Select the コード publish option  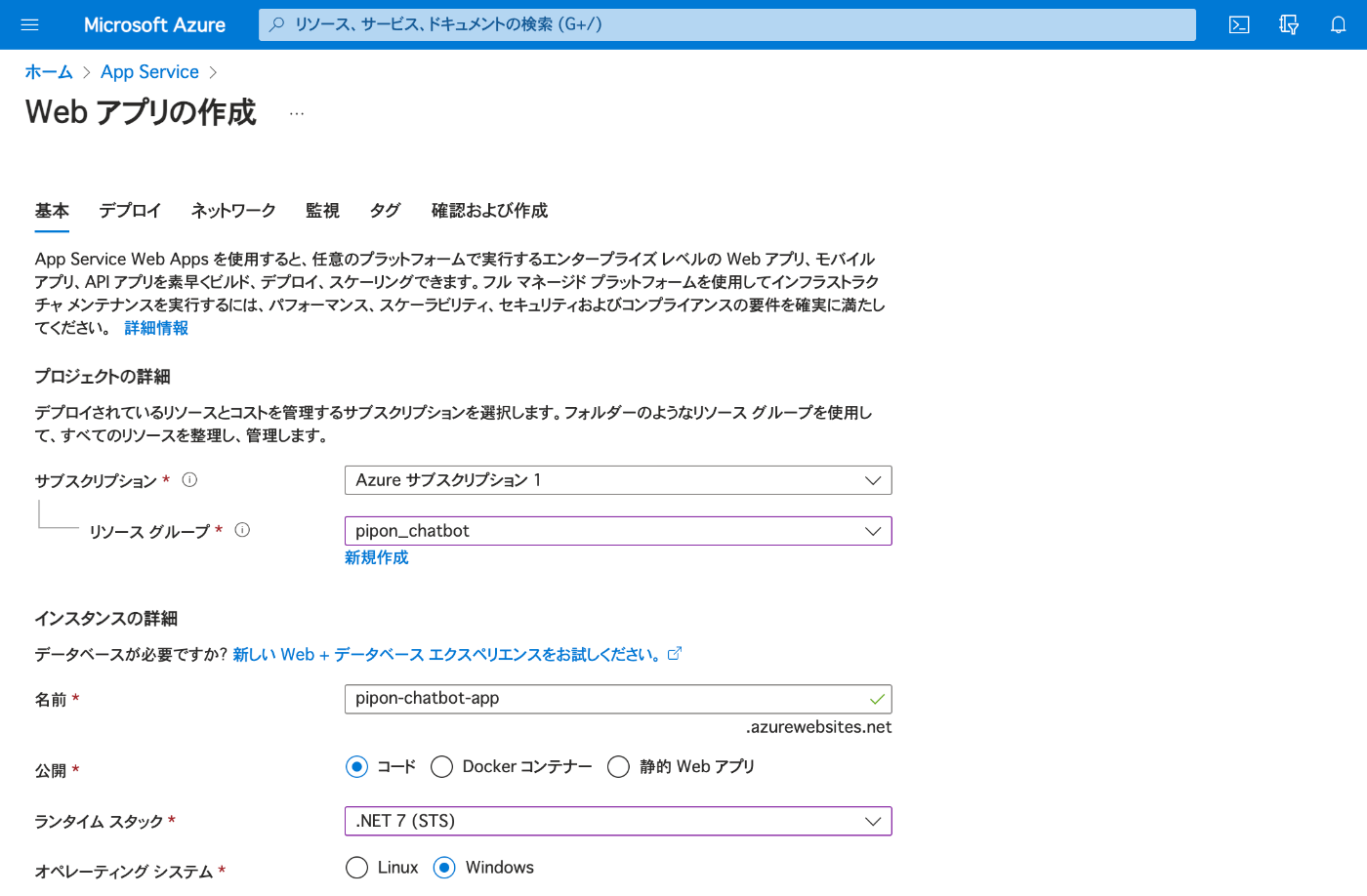click(357, 766)
